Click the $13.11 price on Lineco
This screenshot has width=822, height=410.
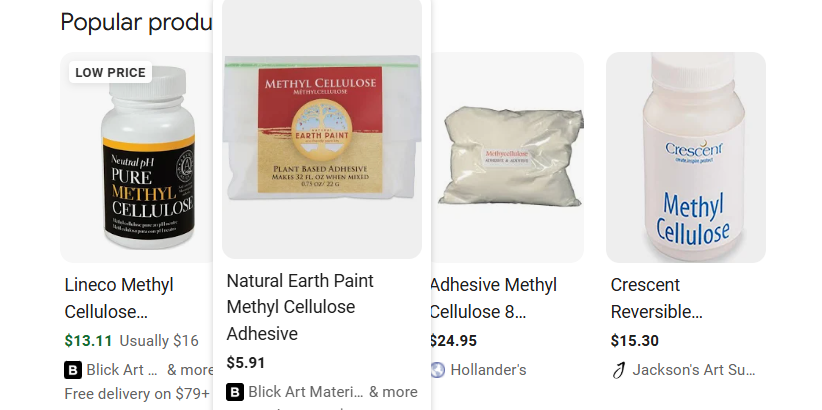point(88,341)
